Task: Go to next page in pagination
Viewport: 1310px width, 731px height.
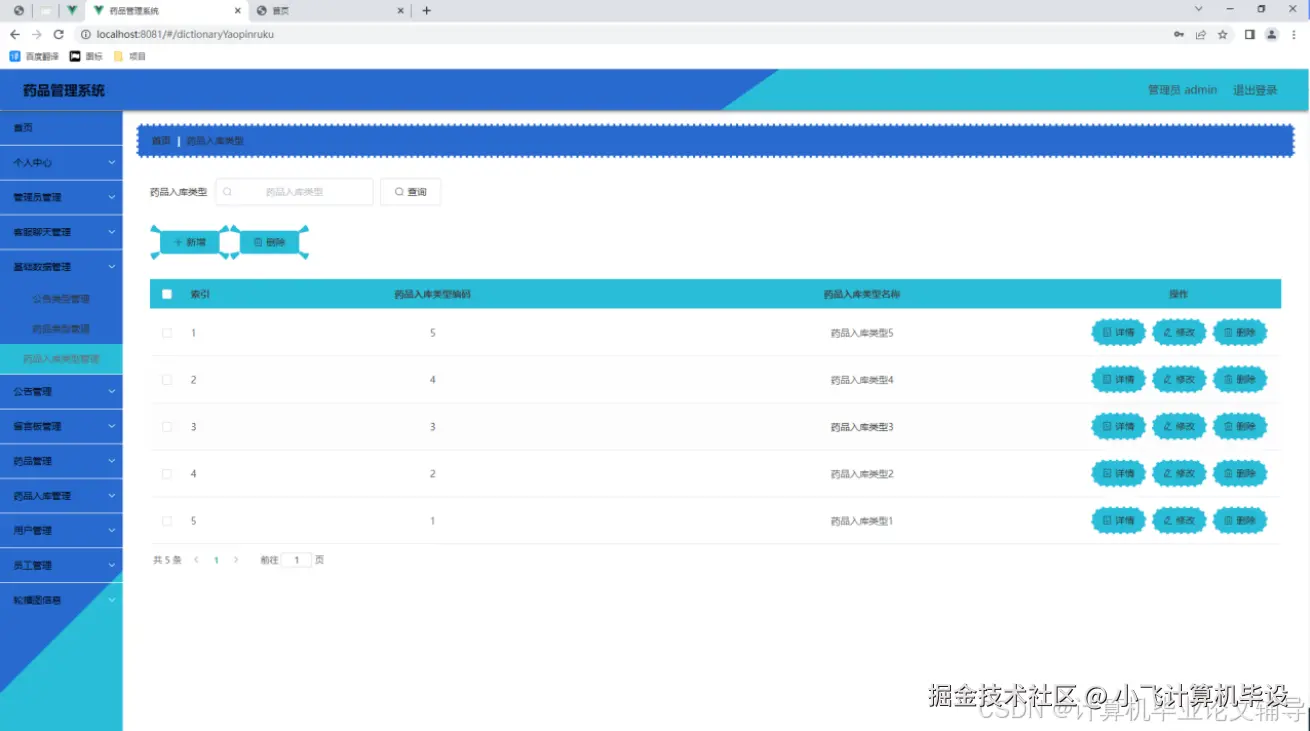Action: tap(236, 560)
